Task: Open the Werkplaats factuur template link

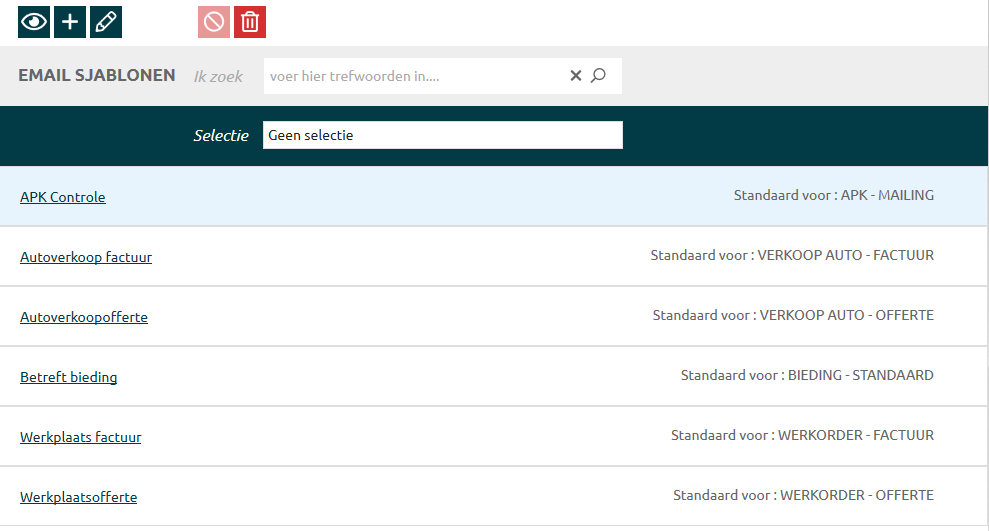Action: pyautogui.click(x=80, y=437)
